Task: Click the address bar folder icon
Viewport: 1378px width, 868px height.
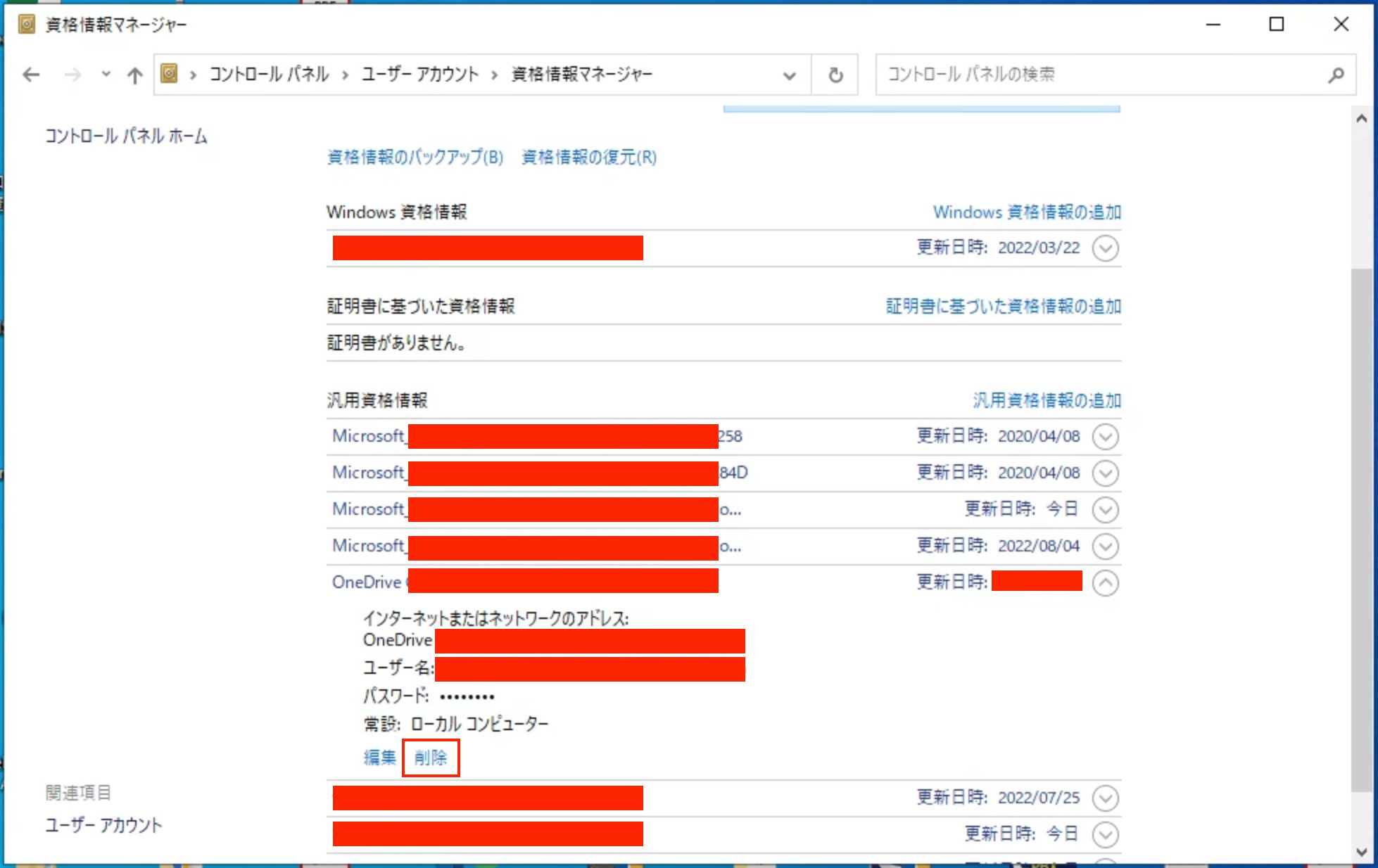Action: (x=170, y=74)
